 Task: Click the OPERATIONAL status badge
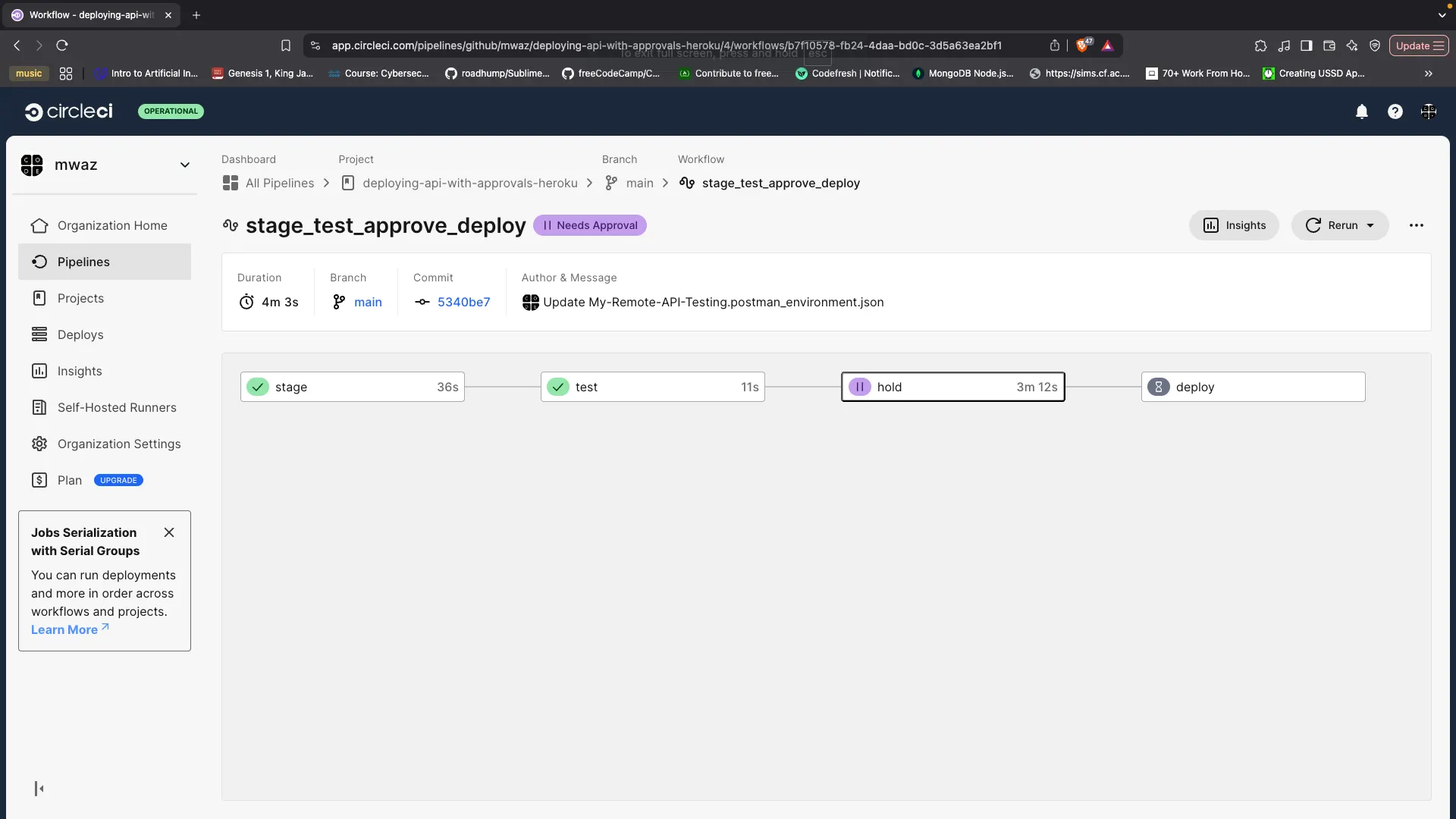(171, 111)
